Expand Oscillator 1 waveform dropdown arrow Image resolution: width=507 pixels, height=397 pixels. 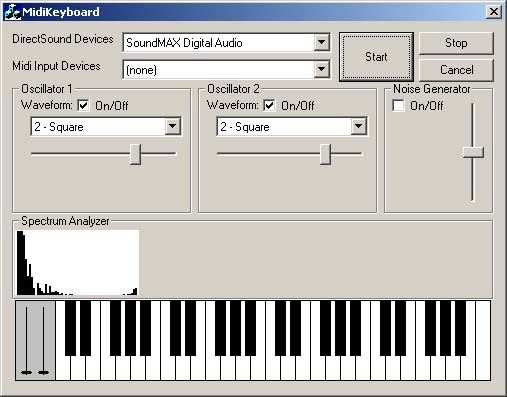[173, 126]
